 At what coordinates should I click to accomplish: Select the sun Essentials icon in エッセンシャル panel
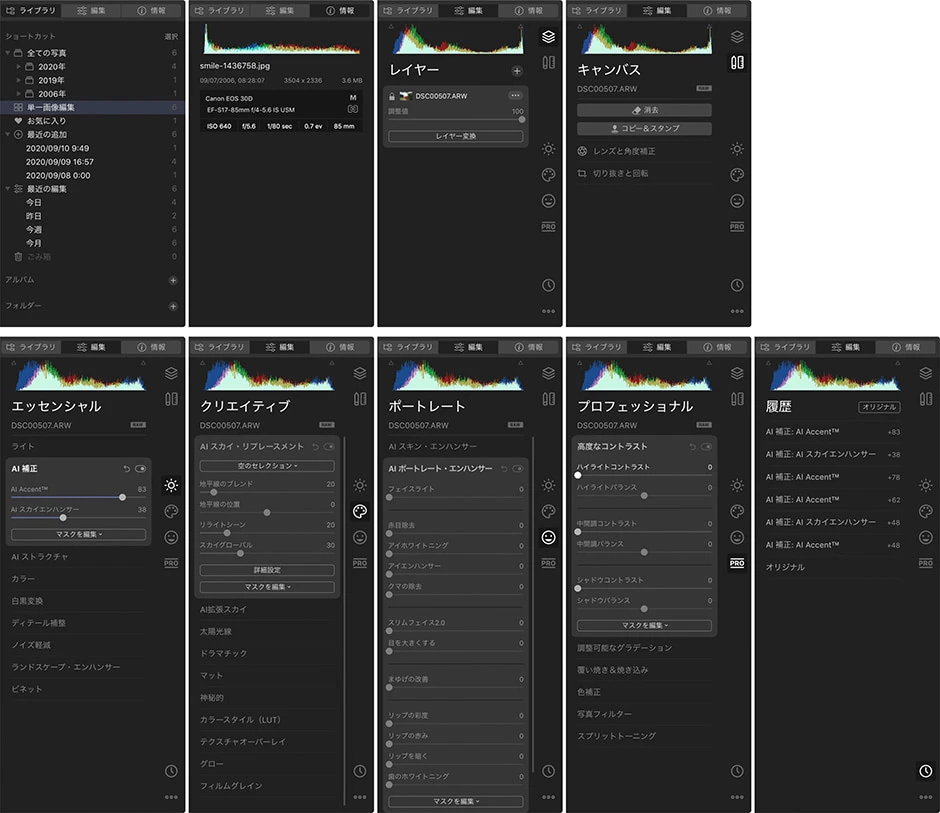pyautogui.click(x=171, y=485)
